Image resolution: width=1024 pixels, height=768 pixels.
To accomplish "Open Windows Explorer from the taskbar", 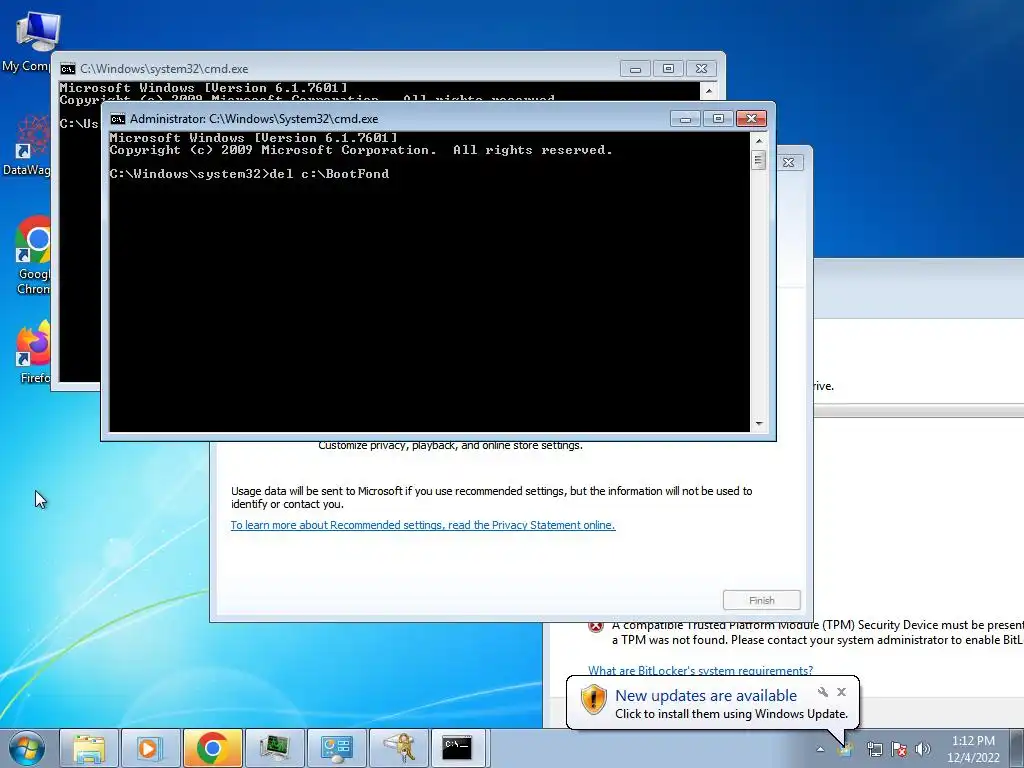I will (x=89, y=748).
